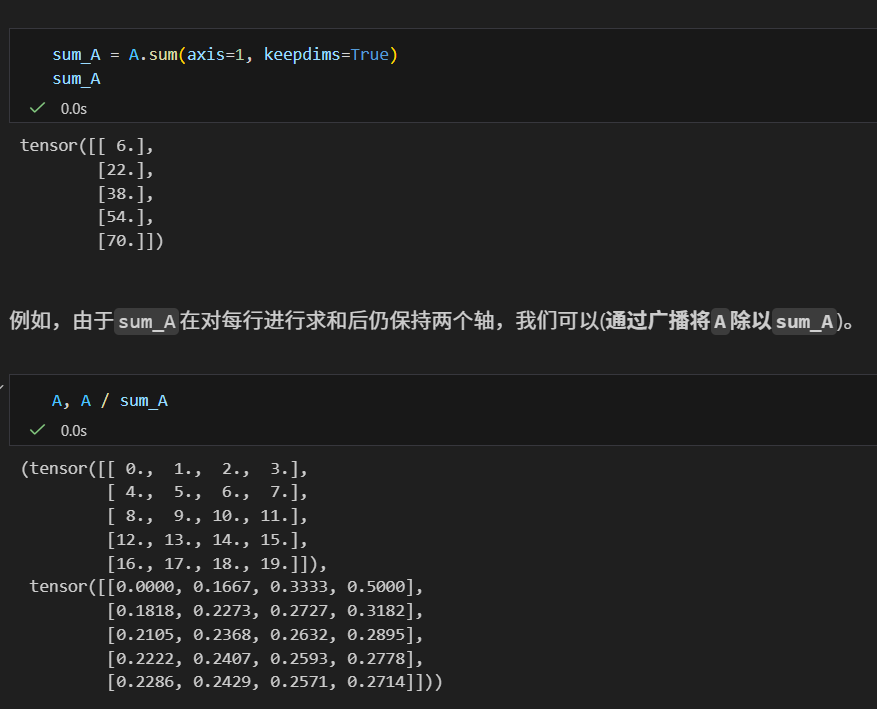Click the green checkmark under A / sum_A cell
877x709 pixels.
point(38,430)
